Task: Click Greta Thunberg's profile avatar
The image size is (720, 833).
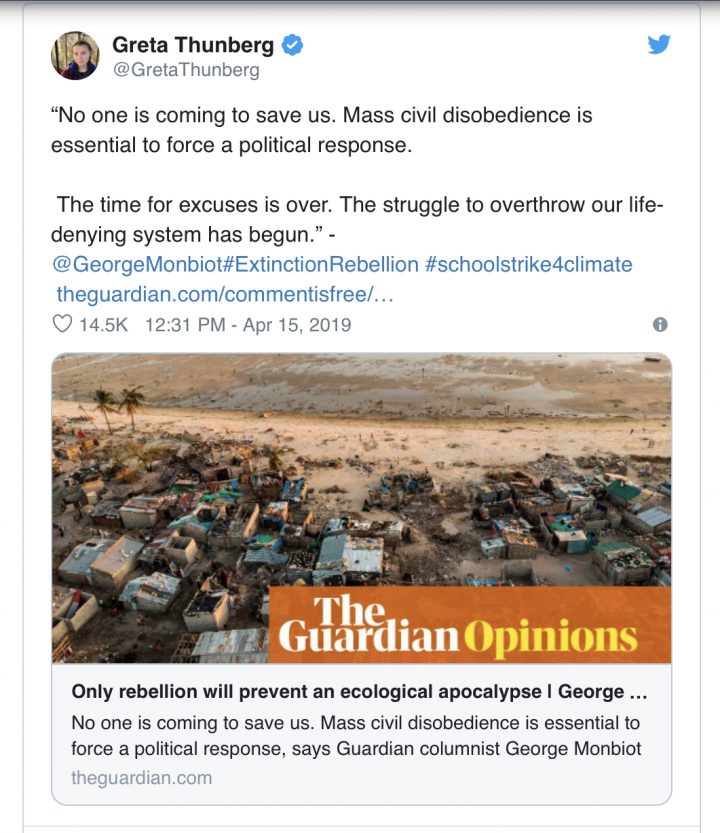Action: 75,55
